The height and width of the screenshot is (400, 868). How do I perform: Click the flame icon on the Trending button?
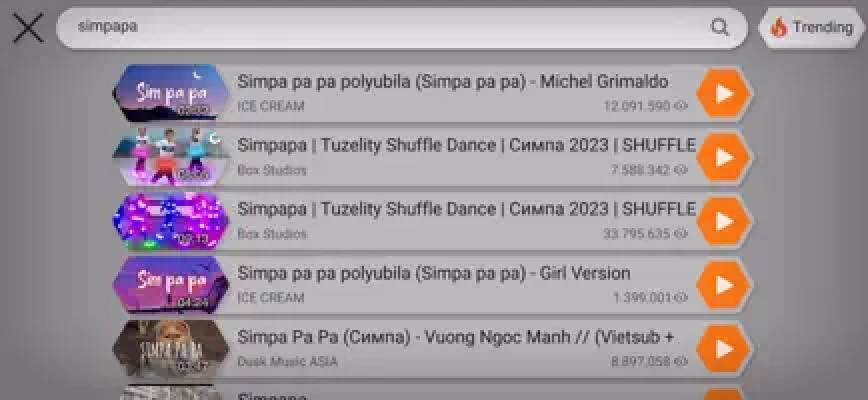tap(778, 28)
